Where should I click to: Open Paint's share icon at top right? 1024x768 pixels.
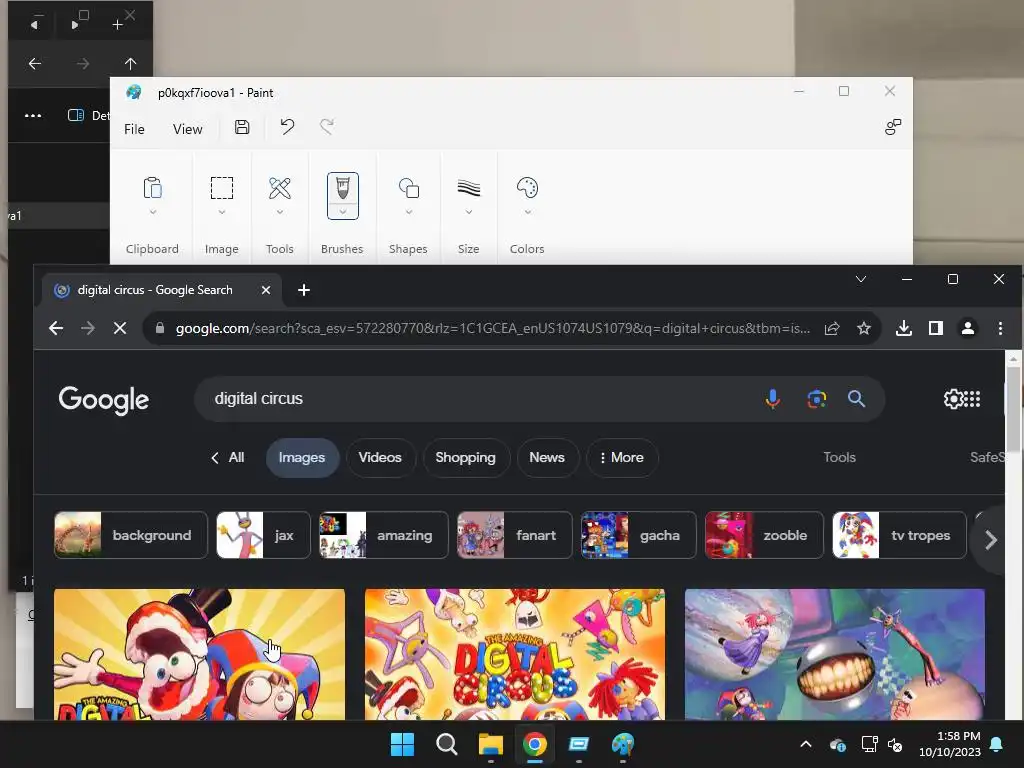tap(893, 127)
